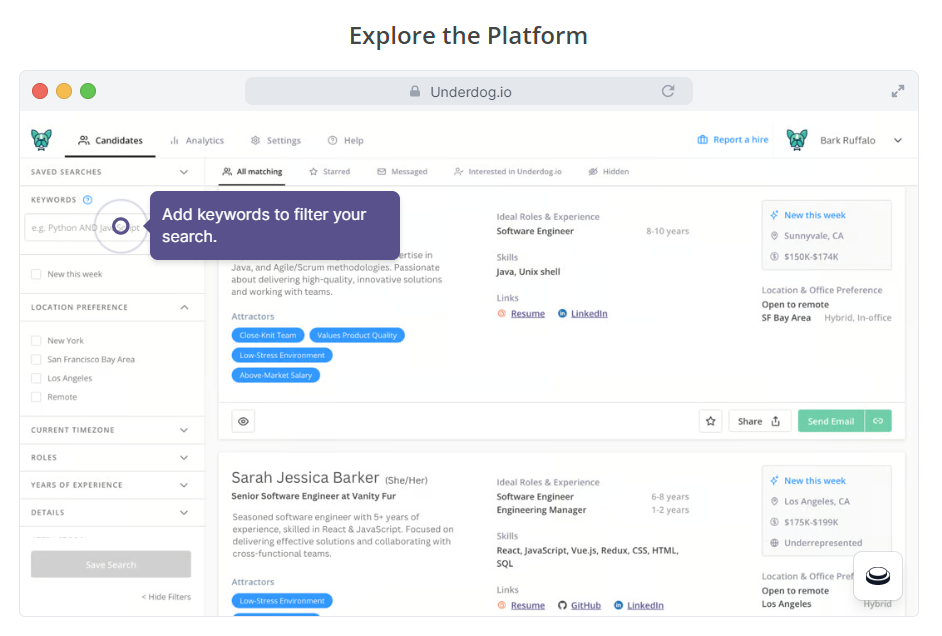Viewport: 942px width, 636px height.
Task: Click the Underdog.io bulldog logo
Action: click(41, 140)
